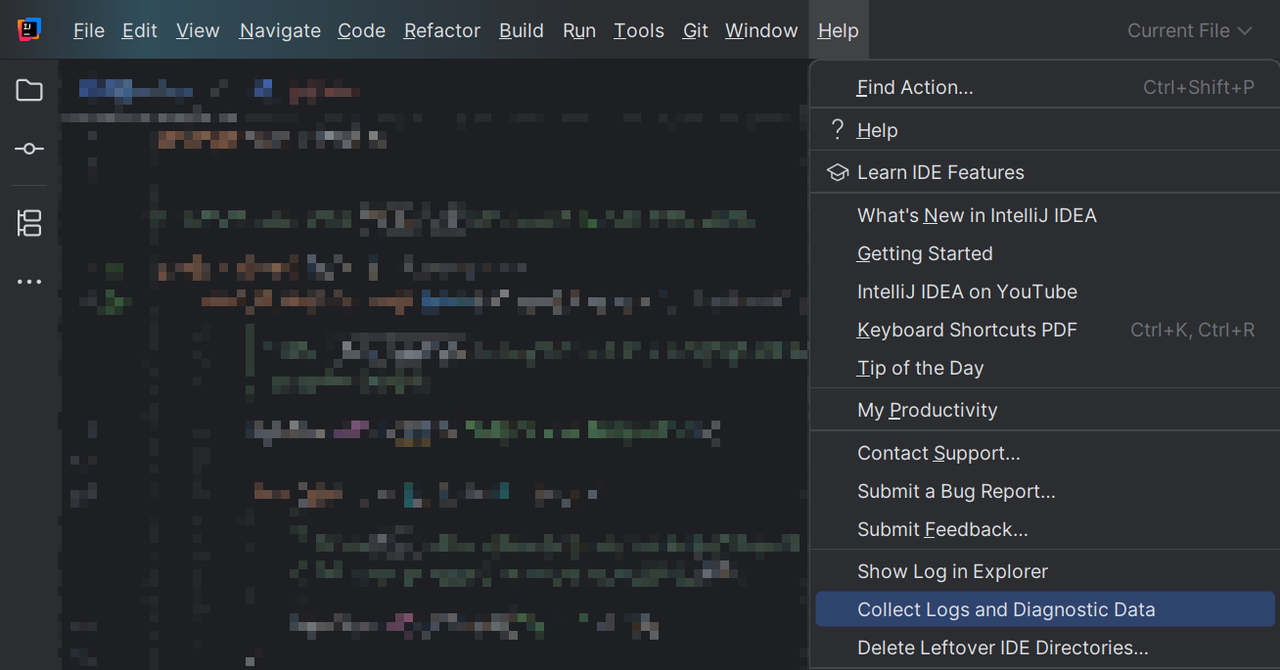The width and height of the screenshot is (1280, 670).
Task: Open the Project folder tool window
Action: [x=29, y=91]
